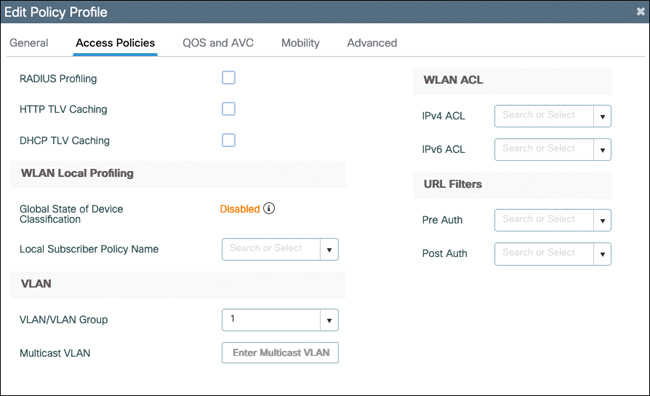The height and width of the screenshot is (396, 650).
Task: Close the Edit Policy Profile dialog
Action: coord(640,12)
